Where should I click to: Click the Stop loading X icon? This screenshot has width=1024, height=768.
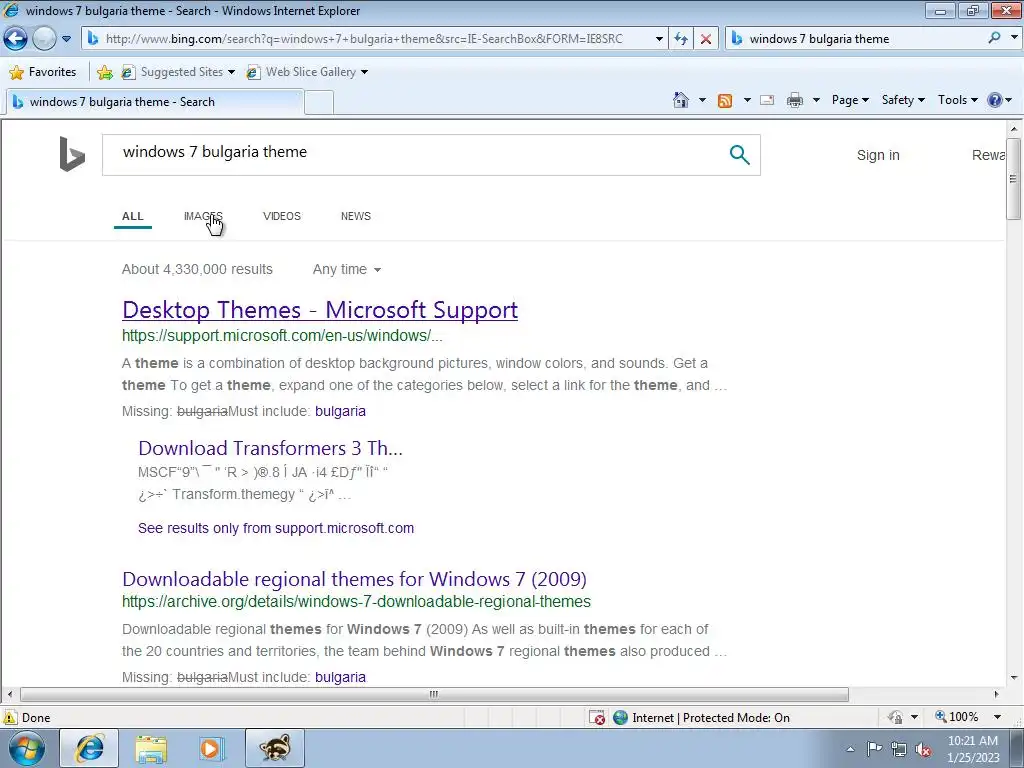tap(706, 39)
